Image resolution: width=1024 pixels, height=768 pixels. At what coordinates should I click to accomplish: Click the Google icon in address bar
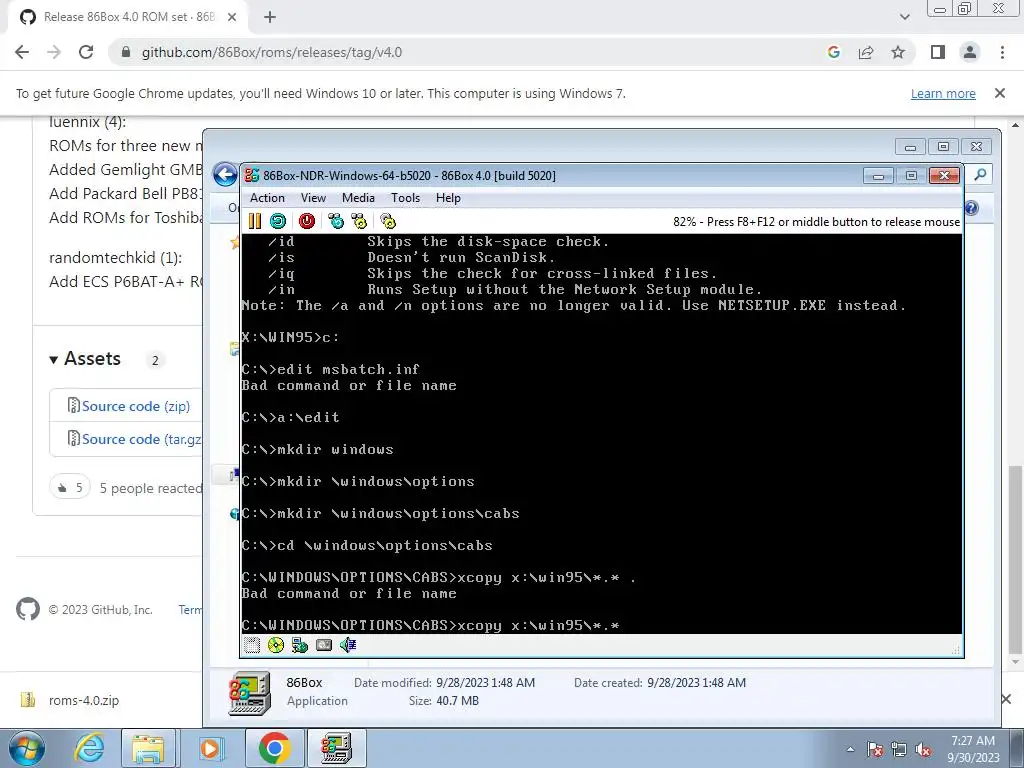(833, 52)
